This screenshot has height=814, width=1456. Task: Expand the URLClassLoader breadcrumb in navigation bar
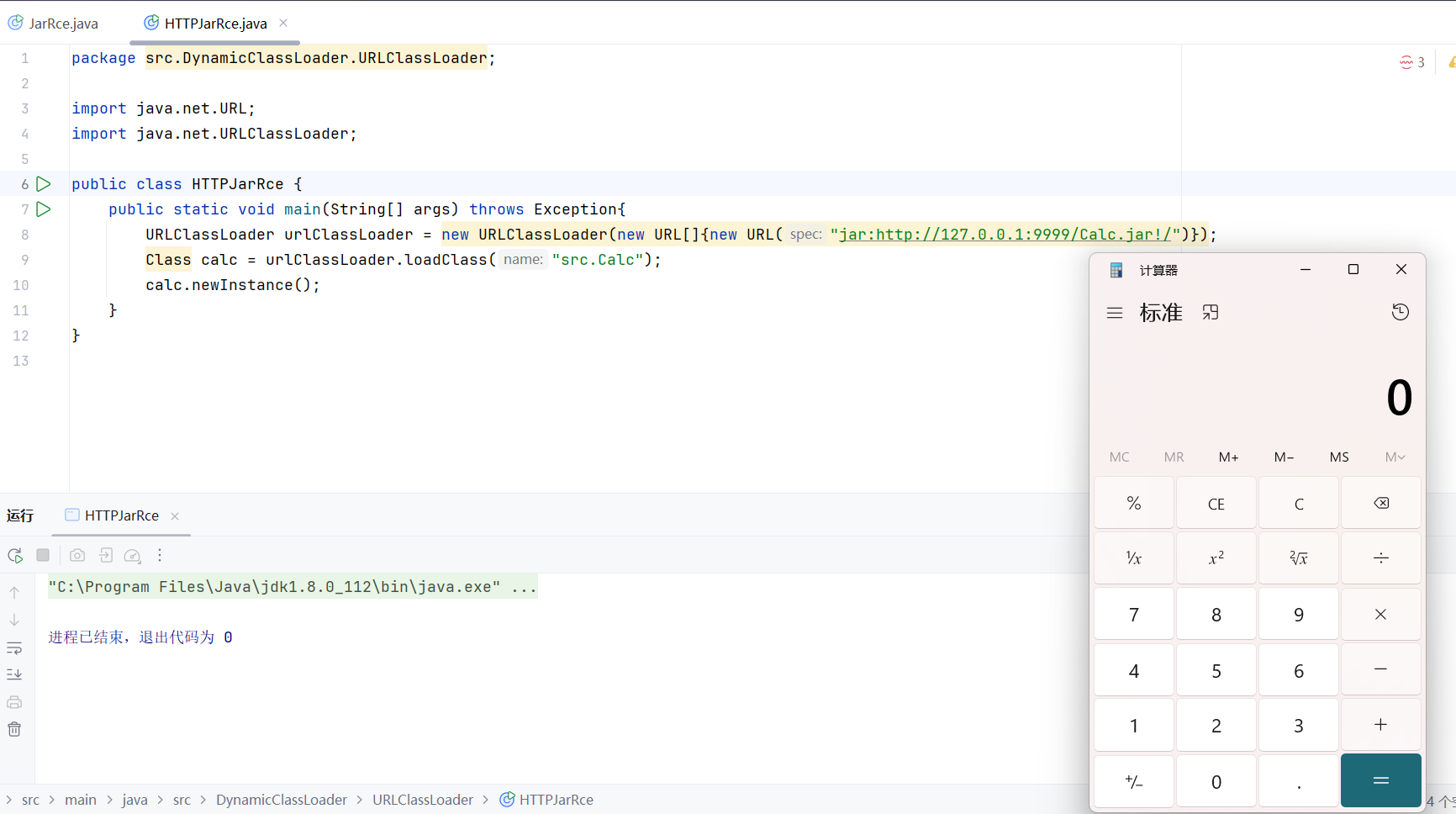(x=423, y=800)
